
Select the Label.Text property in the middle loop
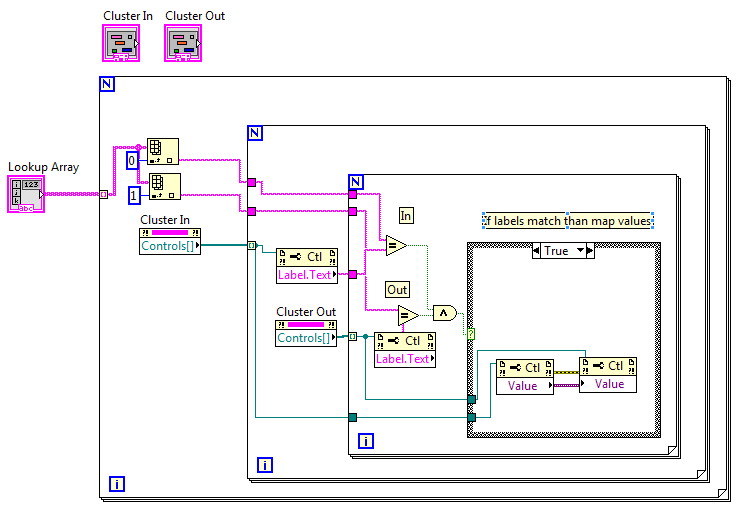coord(306,276)
